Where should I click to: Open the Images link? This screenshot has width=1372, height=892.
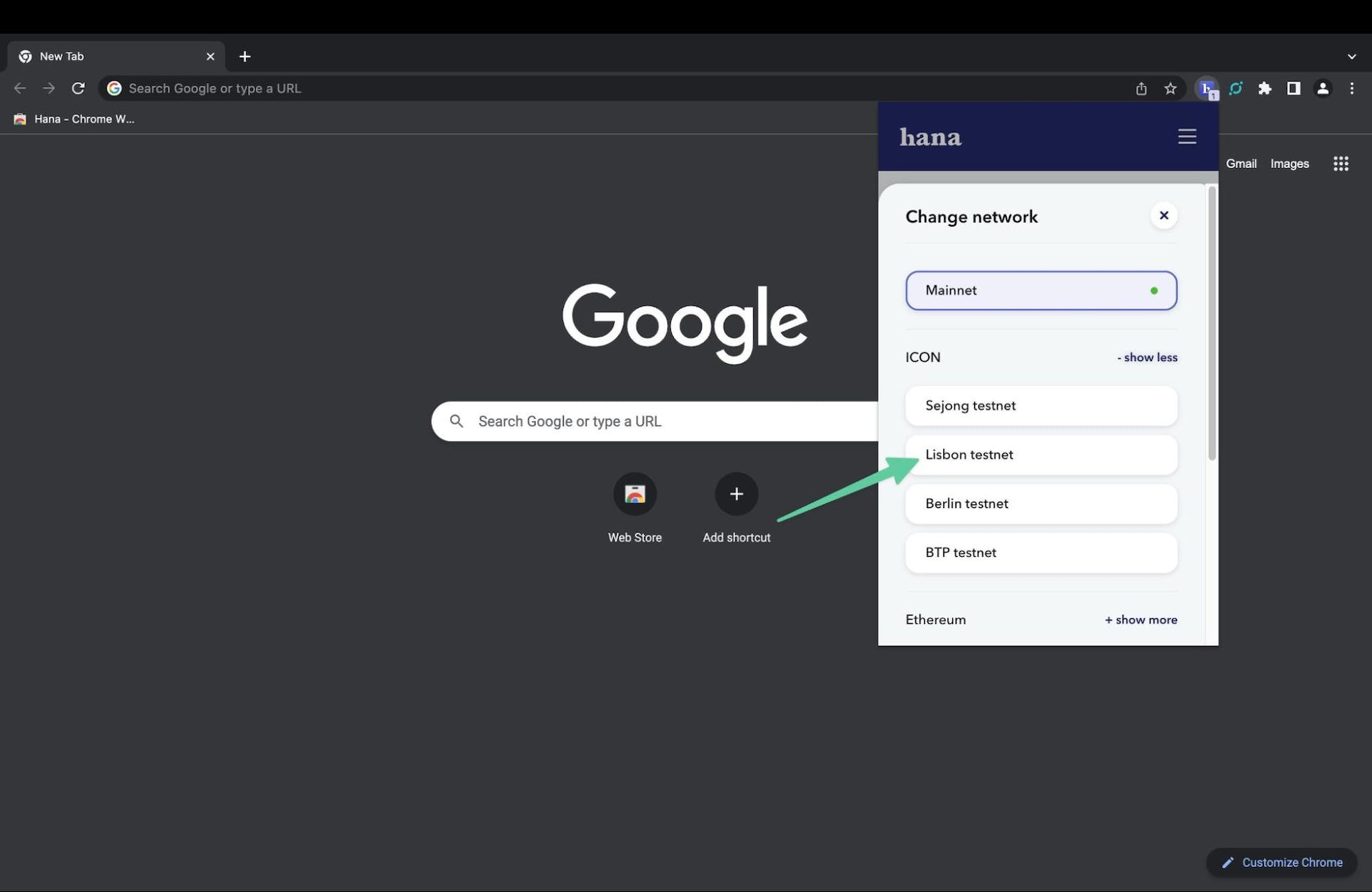(x=1289, y=164)
